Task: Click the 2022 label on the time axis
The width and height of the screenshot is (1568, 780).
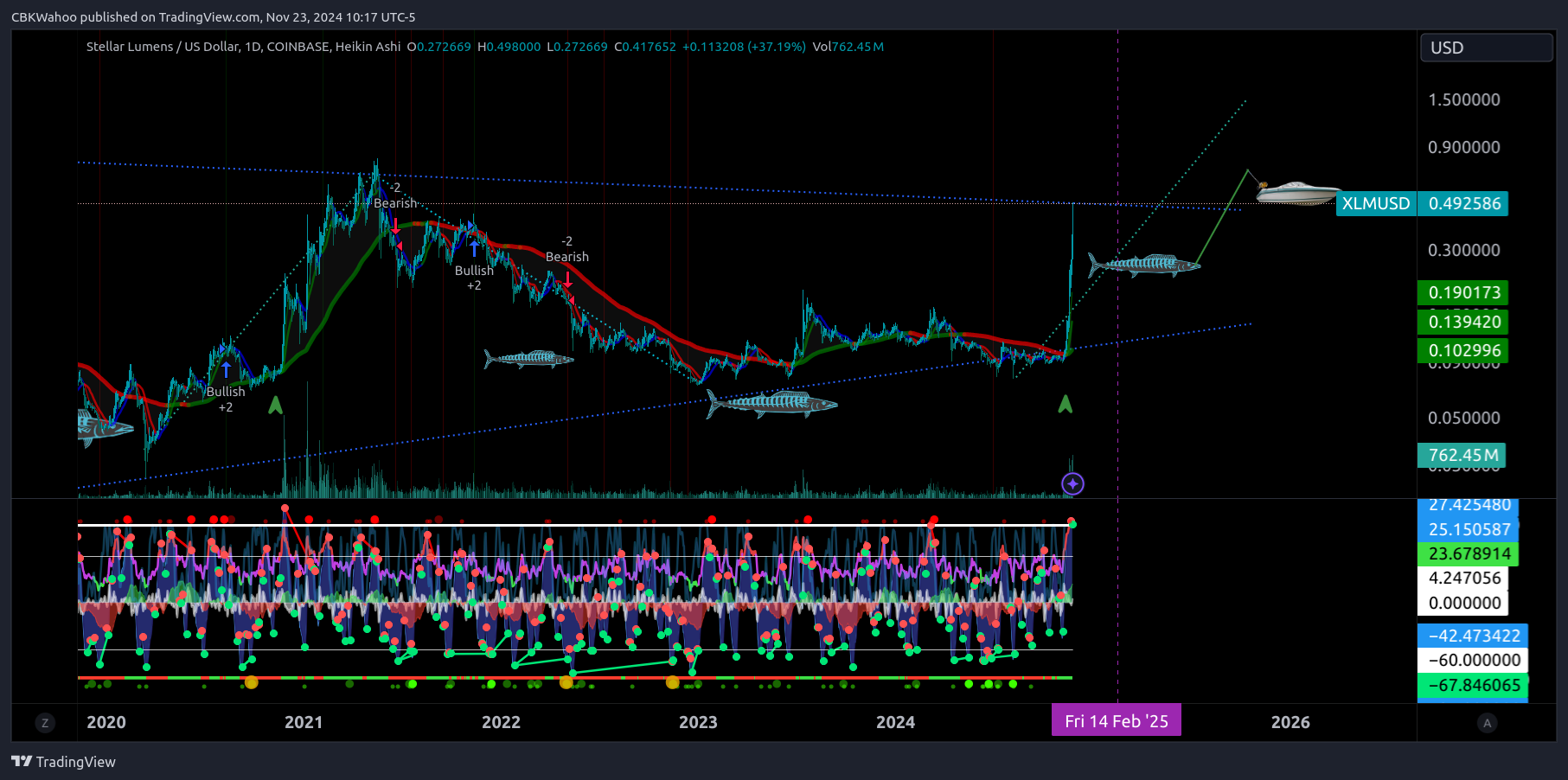Action: (501, 722)
